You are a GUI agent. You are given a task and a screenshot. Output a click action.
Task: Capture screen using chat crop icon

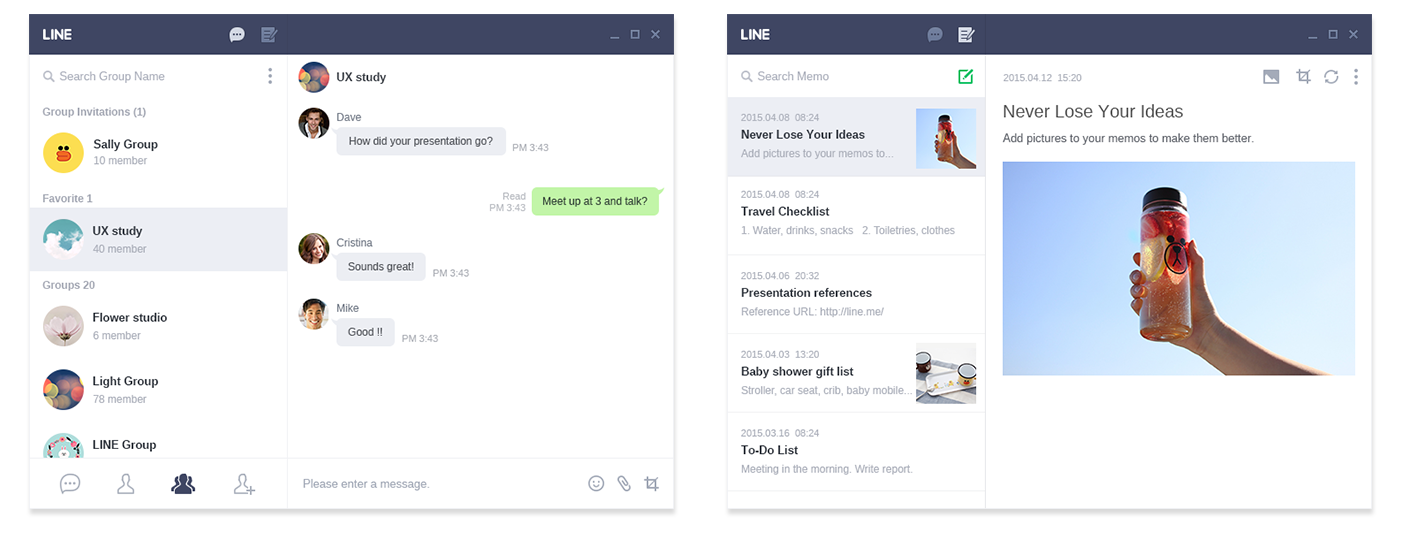click(652, 483)
